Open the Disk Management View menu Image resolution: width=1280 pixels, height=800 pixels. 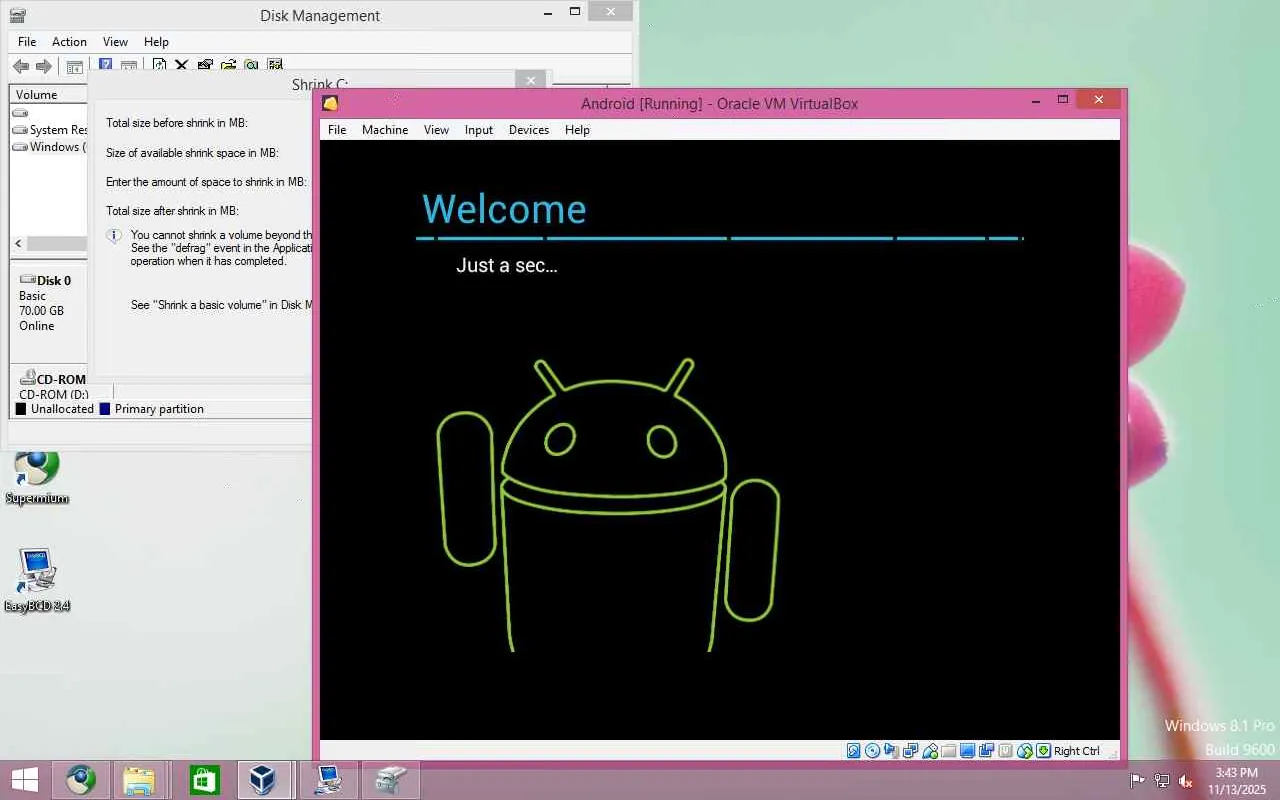[115, 42]
